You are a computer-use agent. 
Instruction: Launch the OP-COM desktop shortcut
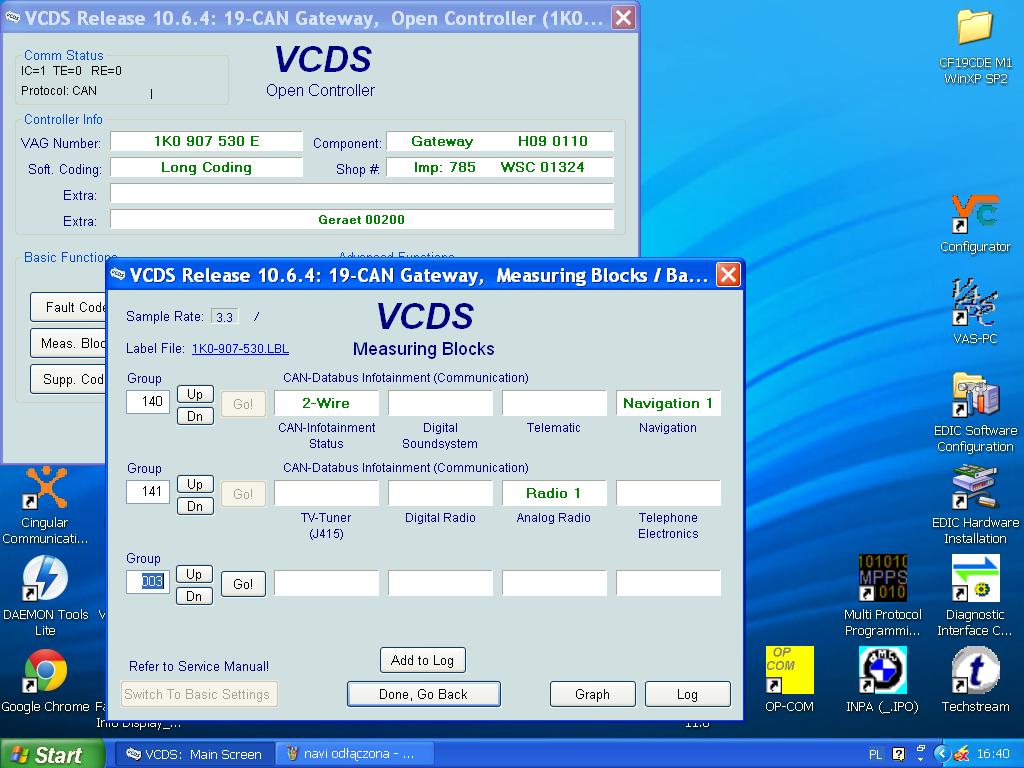point(789,679)
